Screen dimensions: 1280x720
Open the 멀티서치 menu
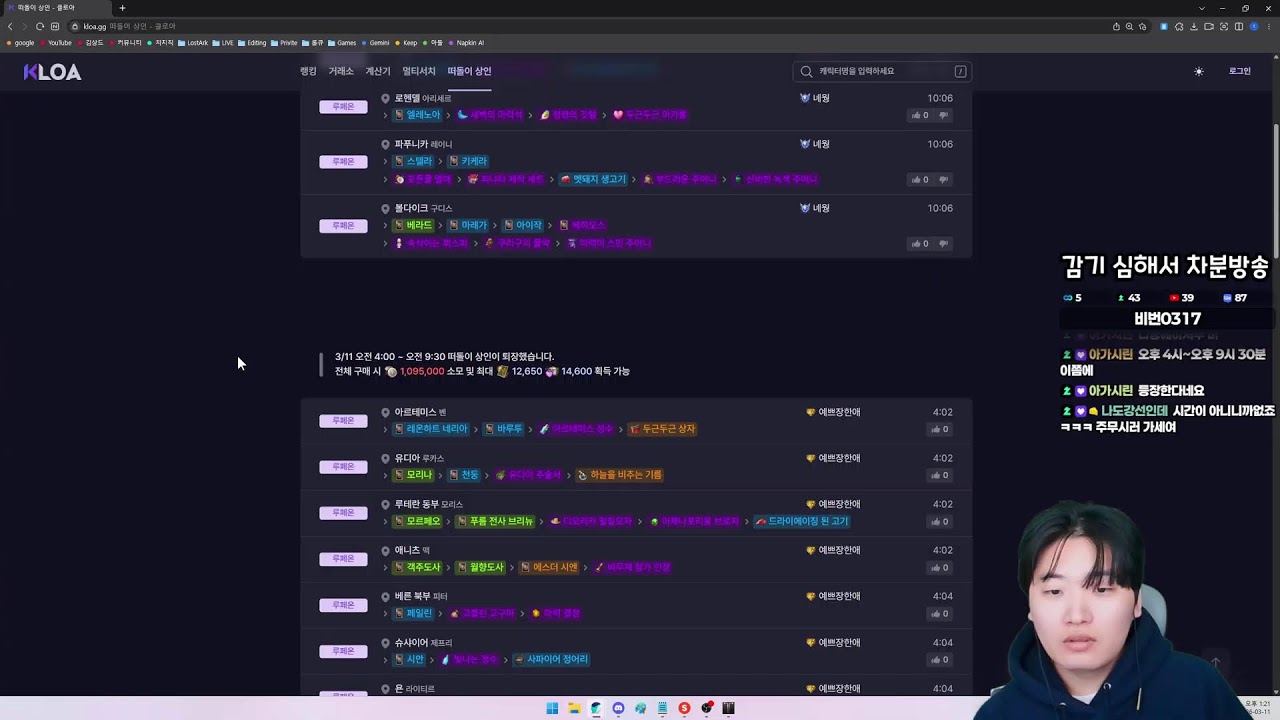click(419, 71)
